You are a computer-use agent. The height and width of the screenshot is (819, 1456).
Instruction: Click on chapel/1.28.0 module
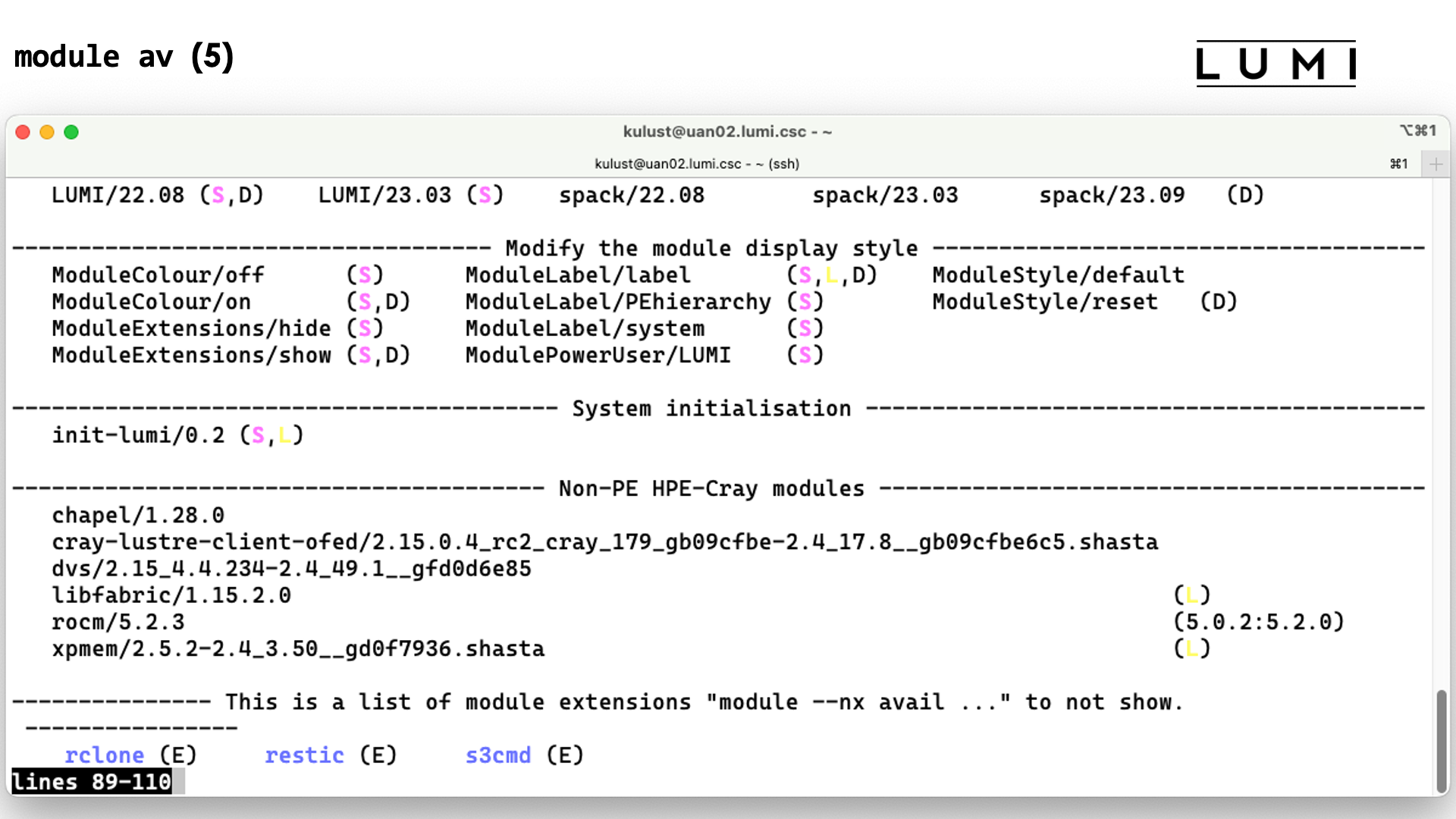(138, 515)
